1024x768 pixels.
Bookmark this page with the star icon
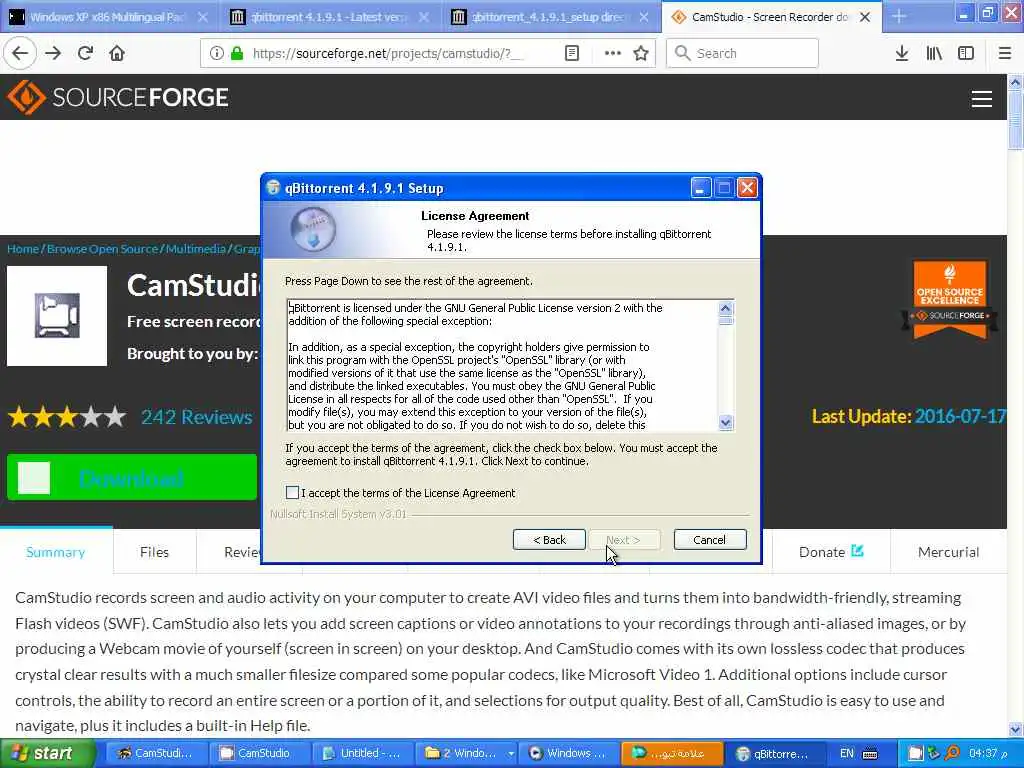point(641,54)
